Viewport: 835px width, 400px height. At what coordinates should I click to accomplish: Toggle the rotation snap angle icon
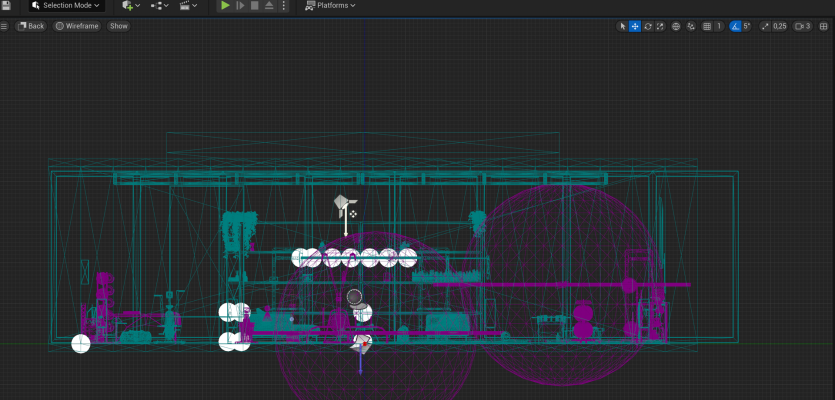point(736,26)
